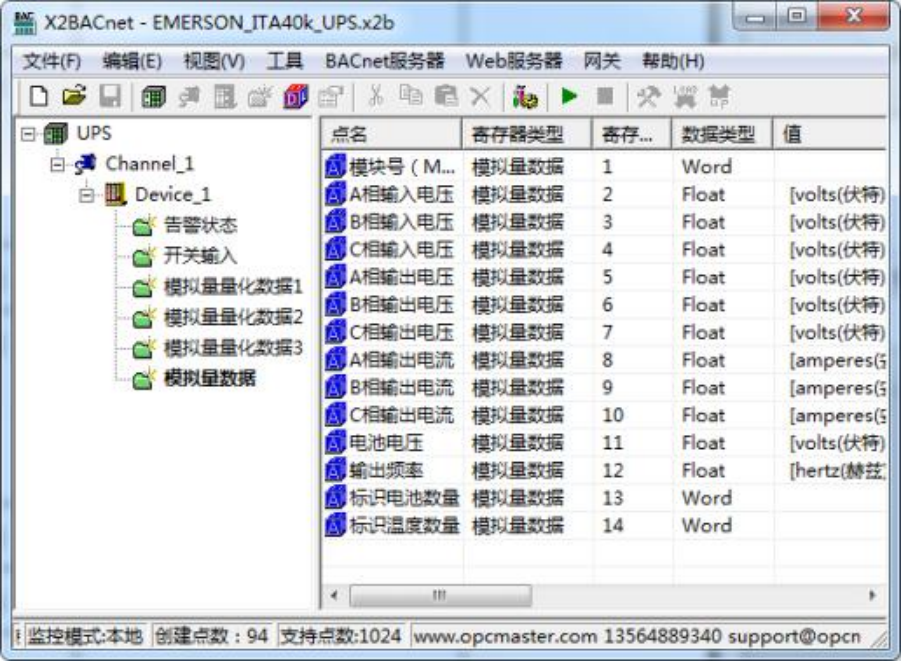This screenshot has height=662, width=902.
Task: Open the 编辑(E) menu
Action: (132, 61)
